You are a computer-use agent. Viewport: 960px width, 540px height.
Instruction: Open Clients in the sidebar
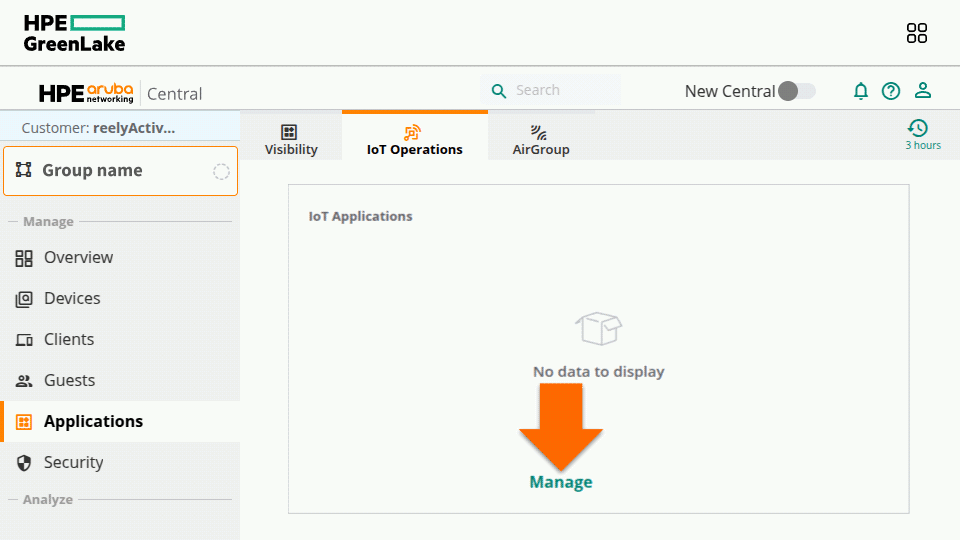coord(120,340)
